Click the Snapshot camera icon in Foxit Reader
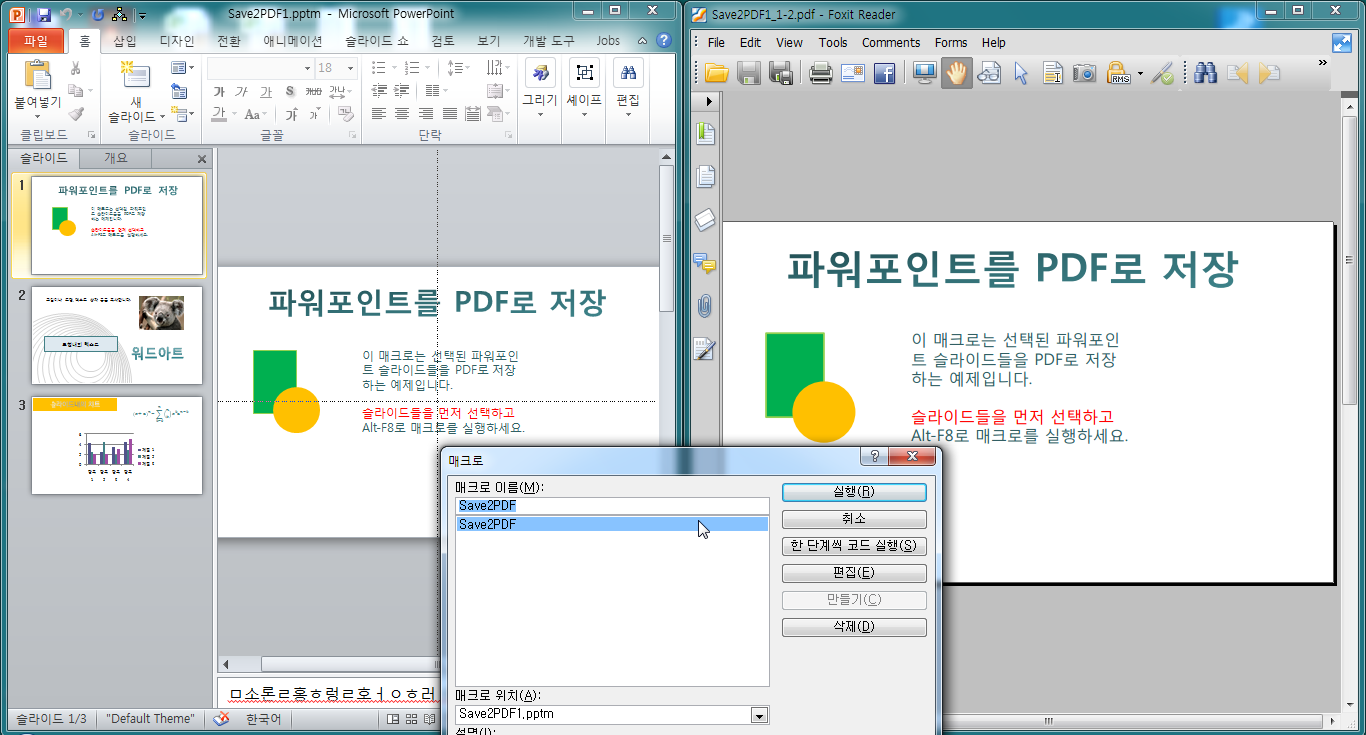Screen dimensions: 1366x735 click(x=1084, y=72)
